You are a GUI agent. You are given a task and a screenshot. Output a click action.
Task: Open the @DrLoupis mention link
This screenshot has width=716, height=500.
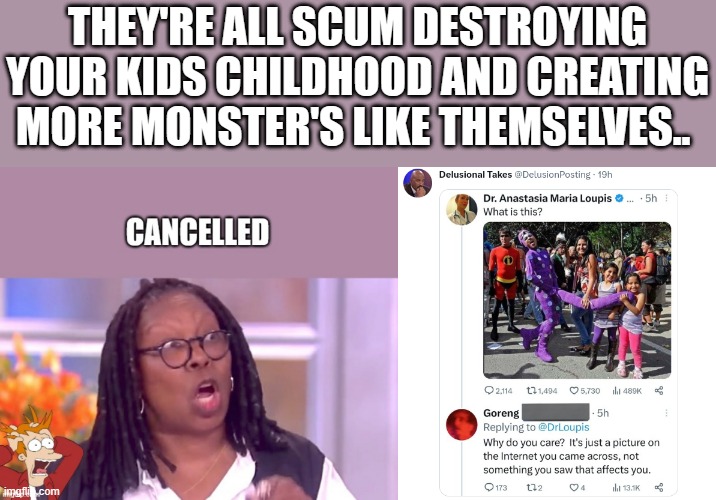coord(563,427)
